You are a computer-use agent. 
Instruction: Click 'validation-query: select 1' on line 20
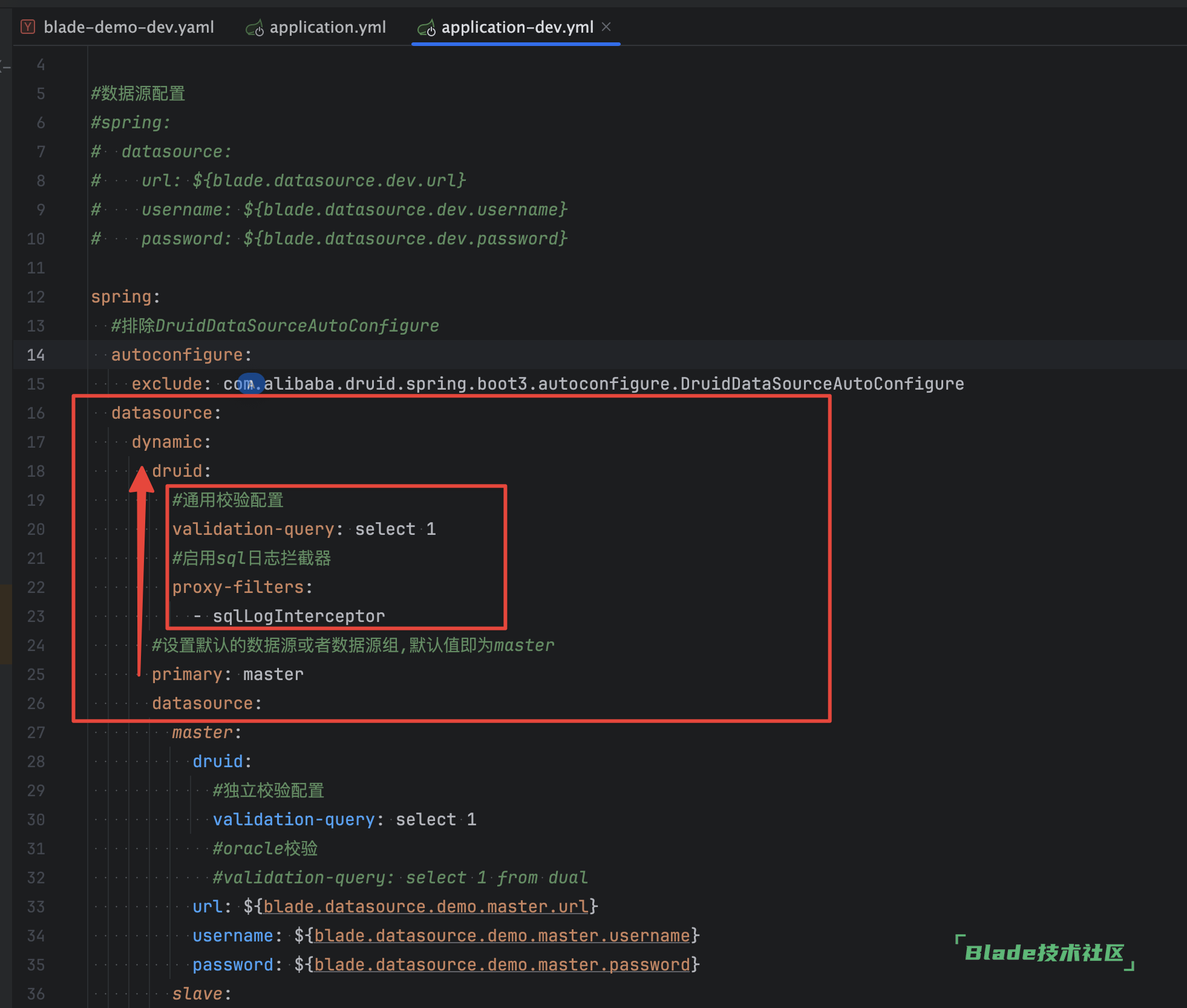(x=304, y=529)
